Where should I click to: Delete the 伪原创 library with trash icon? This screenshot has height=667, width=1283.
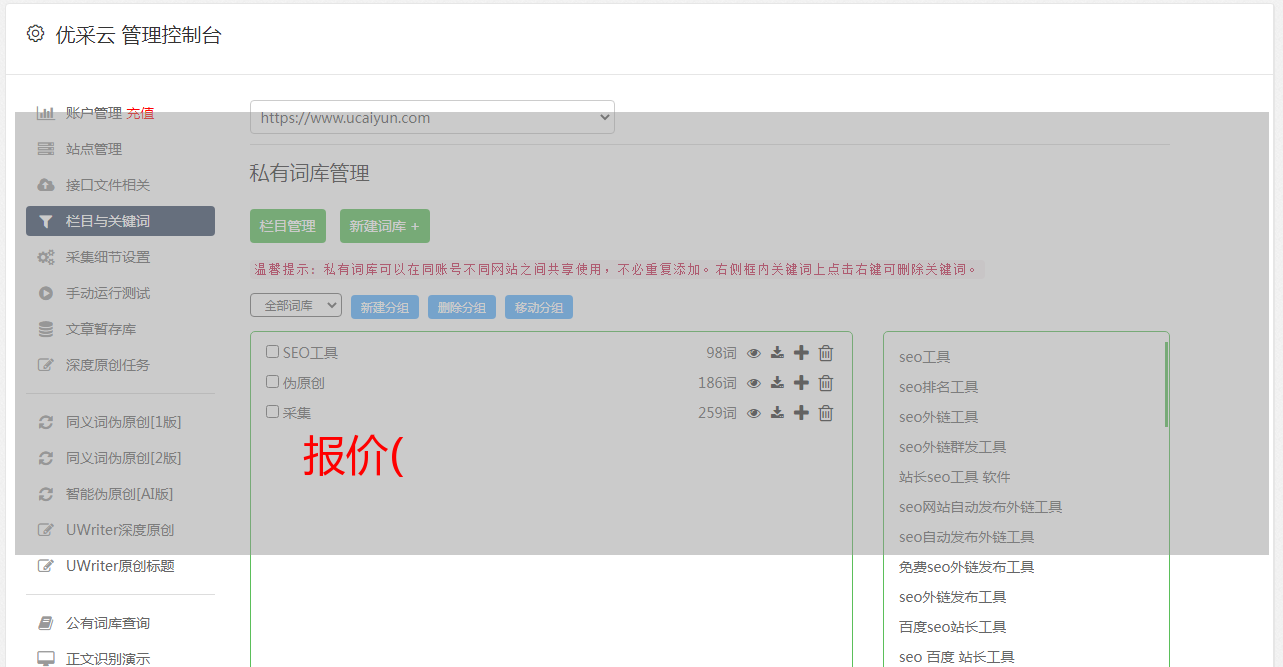[826, 383]
